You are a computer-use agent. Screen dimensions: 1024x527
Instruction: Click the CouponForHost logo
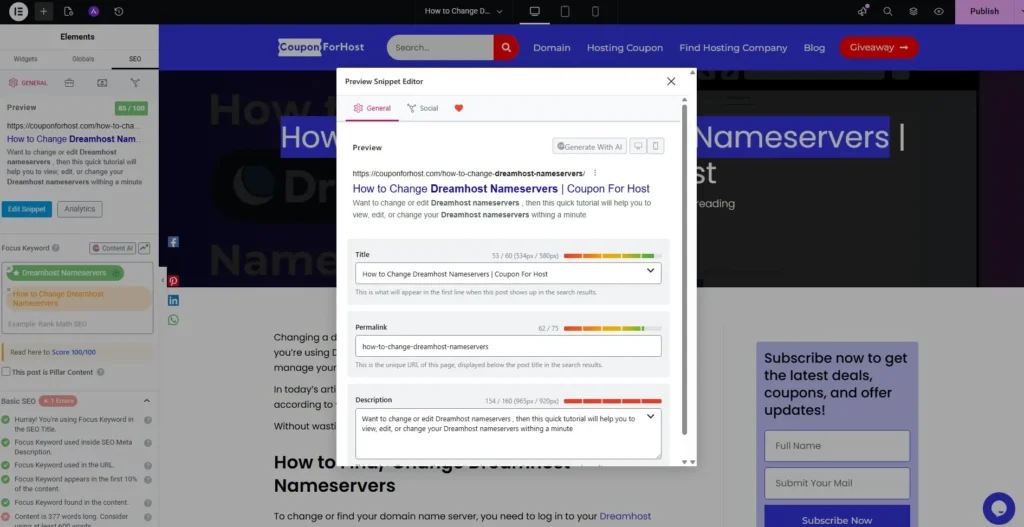[321, 47]
